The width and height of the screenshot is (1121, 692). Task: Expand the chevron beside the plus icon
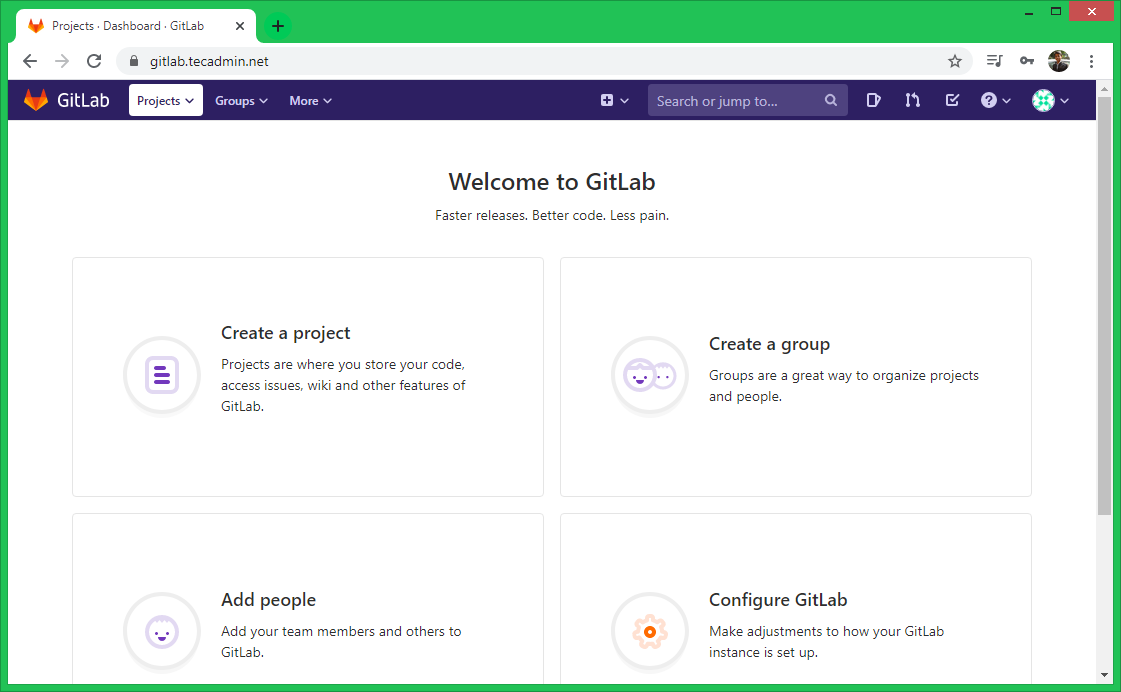coord(624,101)
